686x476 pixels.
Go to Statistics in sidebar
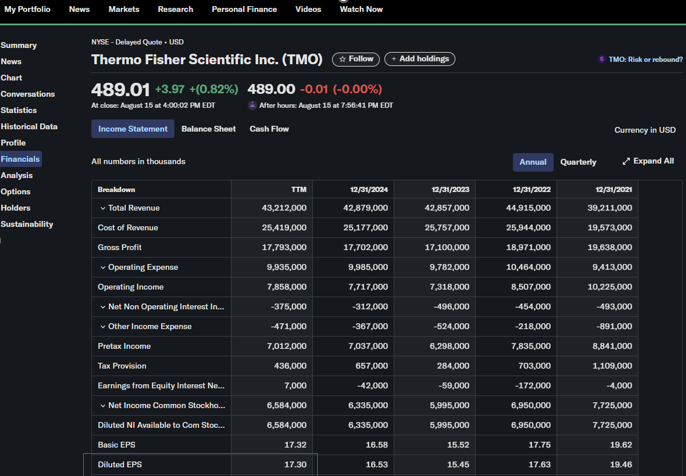(18, 110)
